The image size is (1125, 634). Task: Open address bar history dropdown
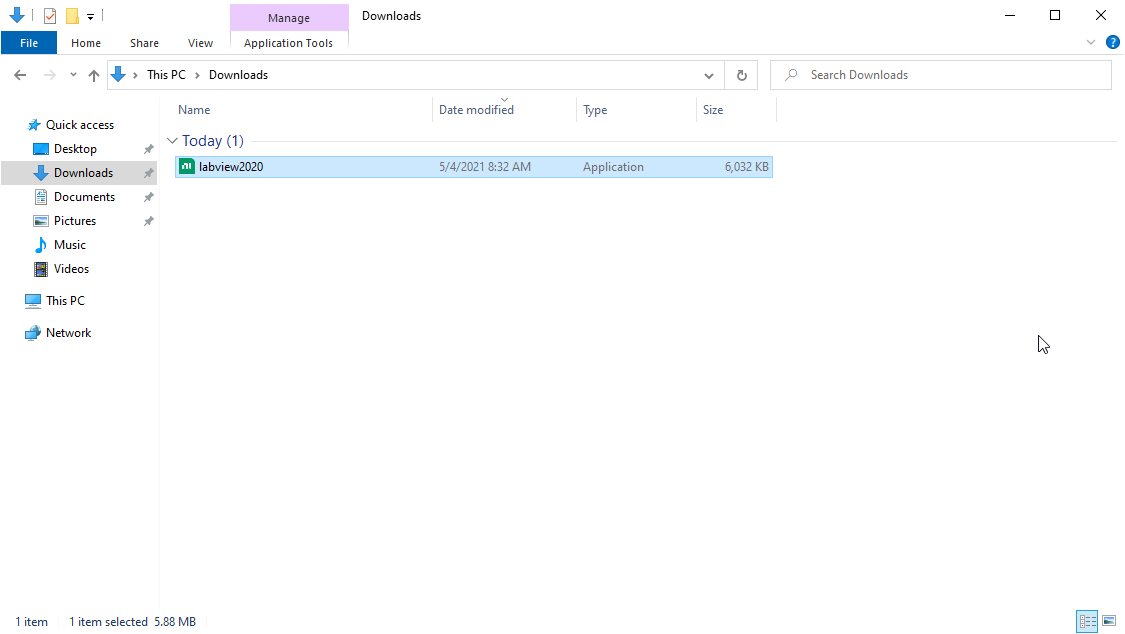point(709,75)
